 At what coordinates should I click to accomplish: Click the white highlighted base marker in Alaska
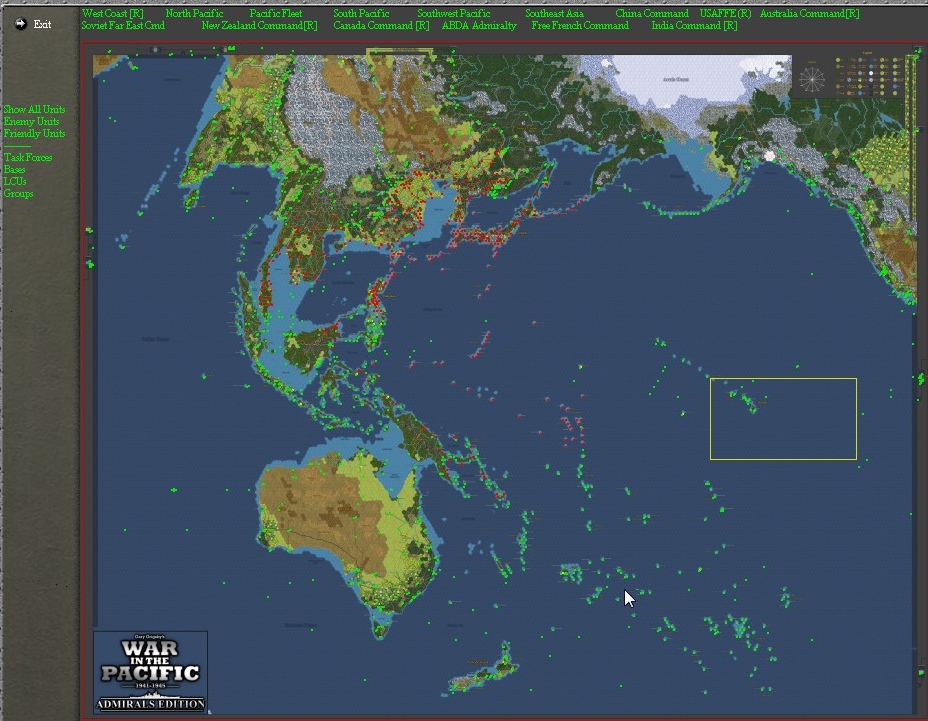pyautogui.click(x=769, y=156)
